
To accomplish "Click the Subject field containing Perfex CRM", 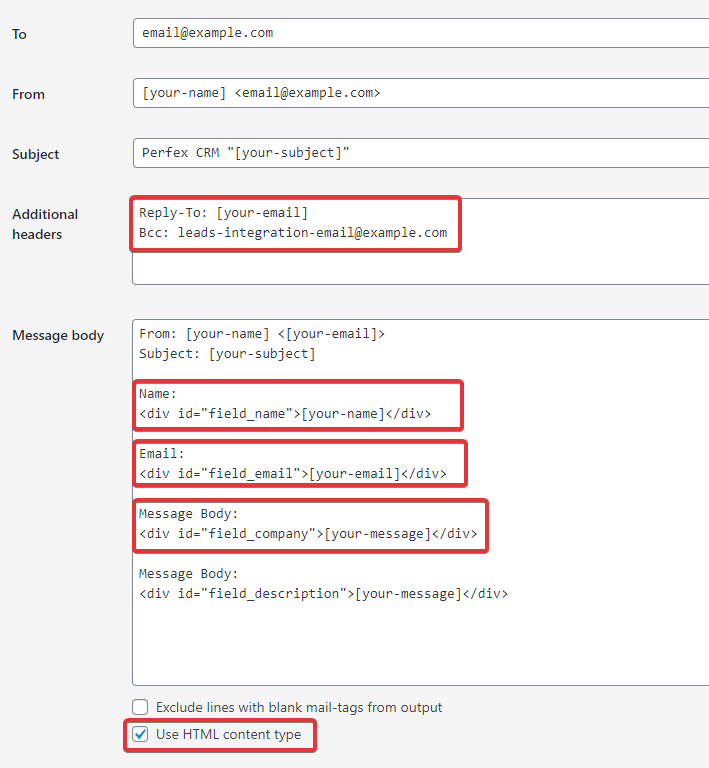I will point(421,153).
